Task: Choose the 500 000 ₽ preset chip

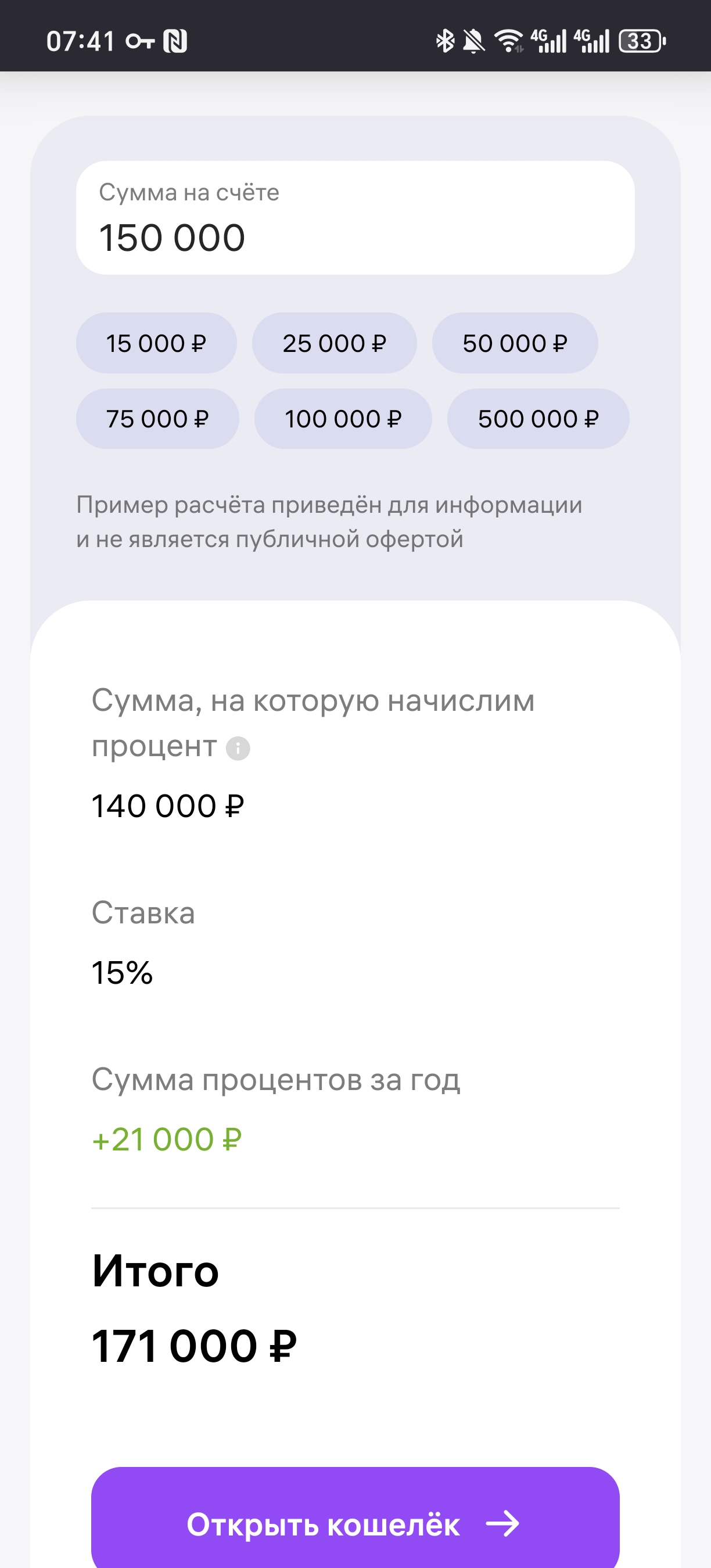Action: tap(538, 419)
